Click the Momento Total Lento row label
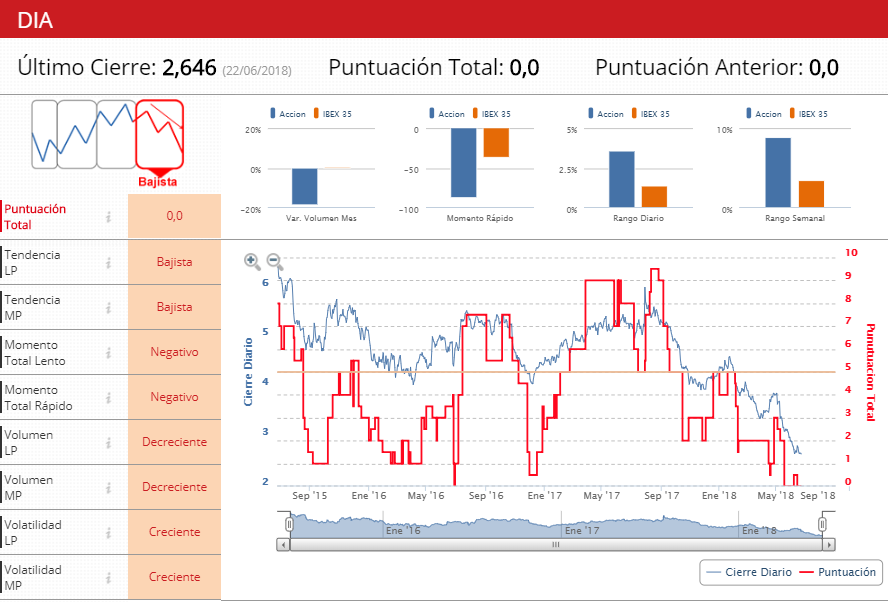The height and width of the screenshot is (602, 888). coord(35,353)
